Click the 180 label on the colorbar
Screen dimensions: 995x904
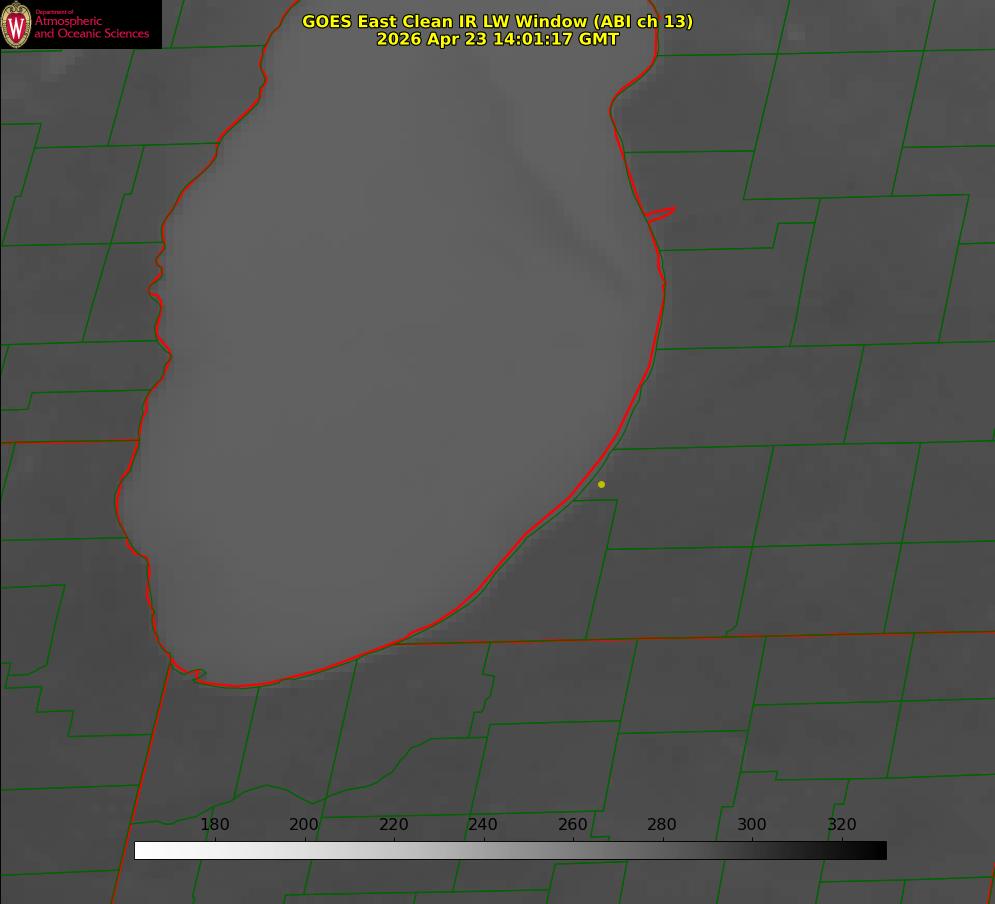(x=214, y=824)
